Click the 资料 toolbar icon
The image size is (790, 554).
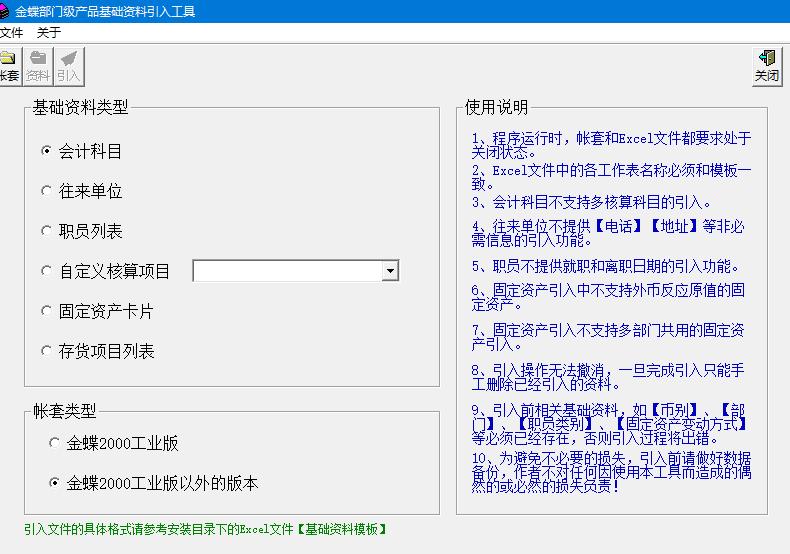[38, 66]
